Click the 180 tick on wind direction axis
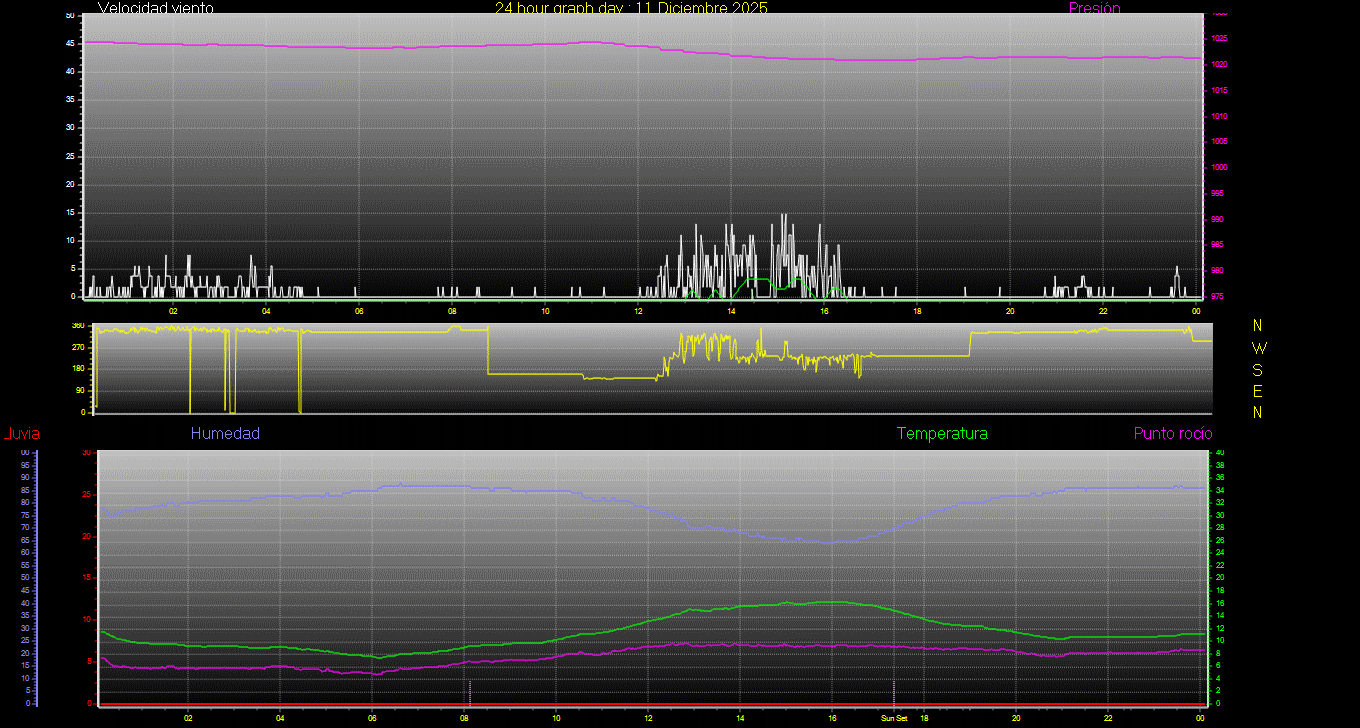The width and height of the screenshot is (1360, 728). (x=78, y=369)
